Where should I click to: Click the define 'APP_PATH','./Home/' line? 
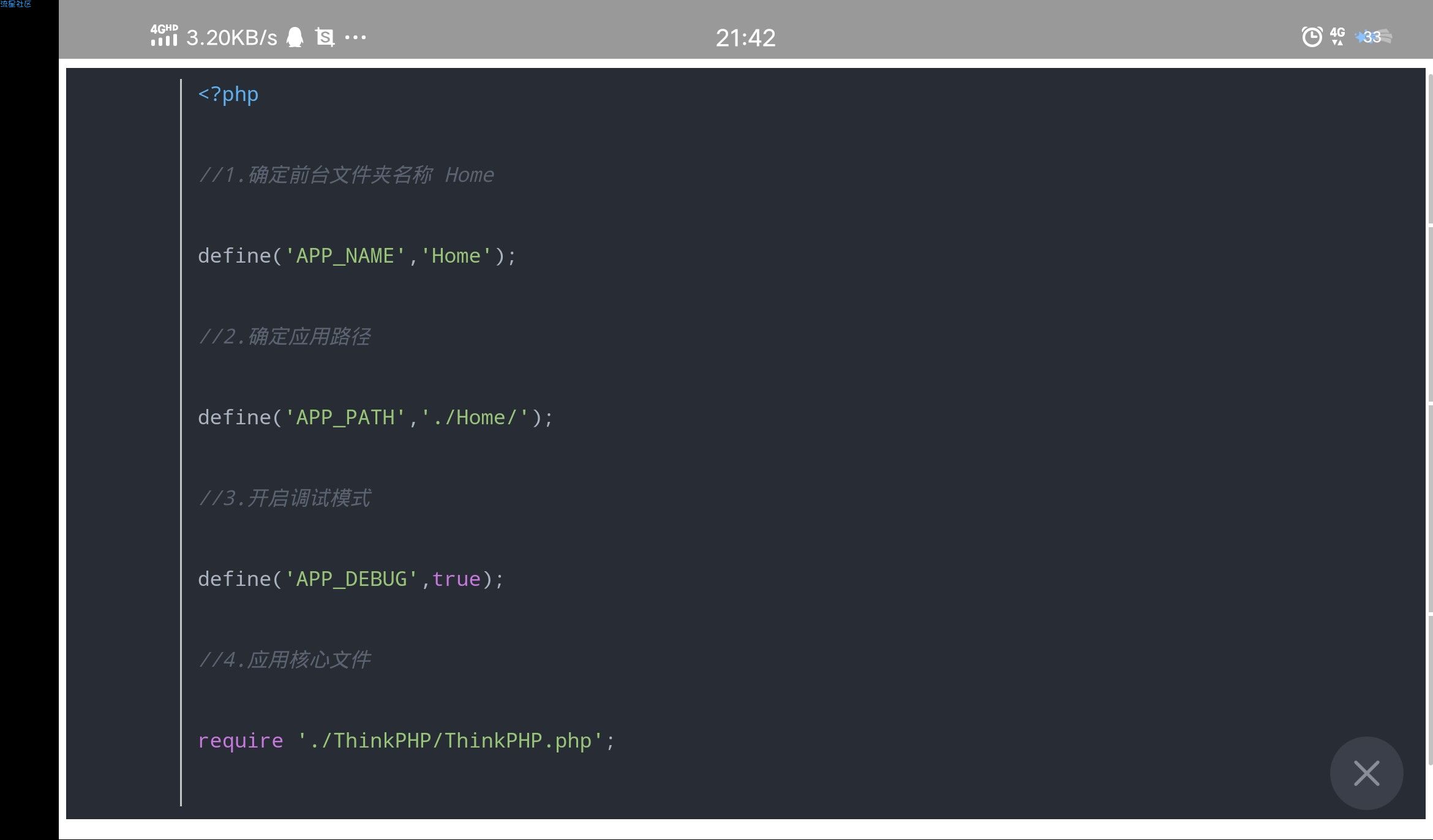375,418
